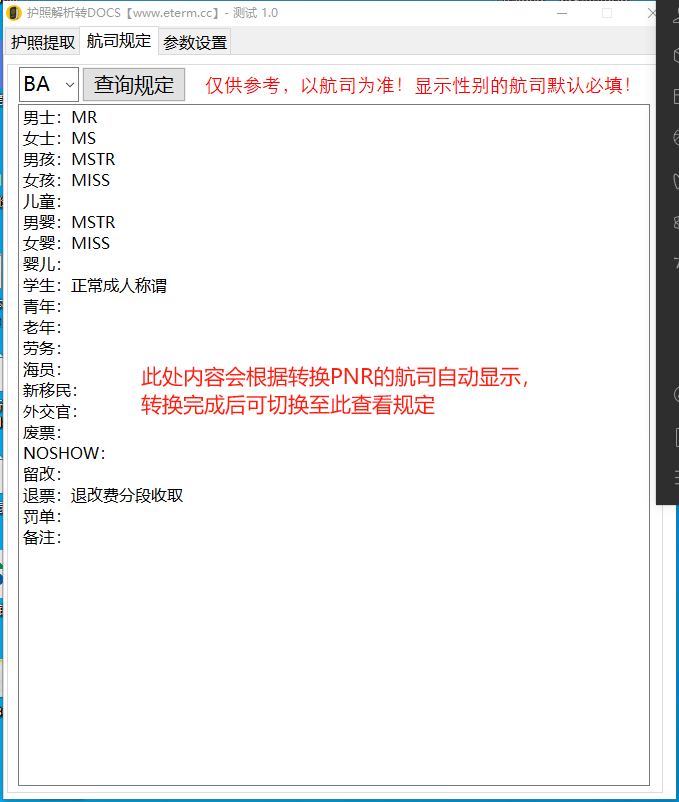
Task: Click the 儿童: line
Action: tap(42, 202)
